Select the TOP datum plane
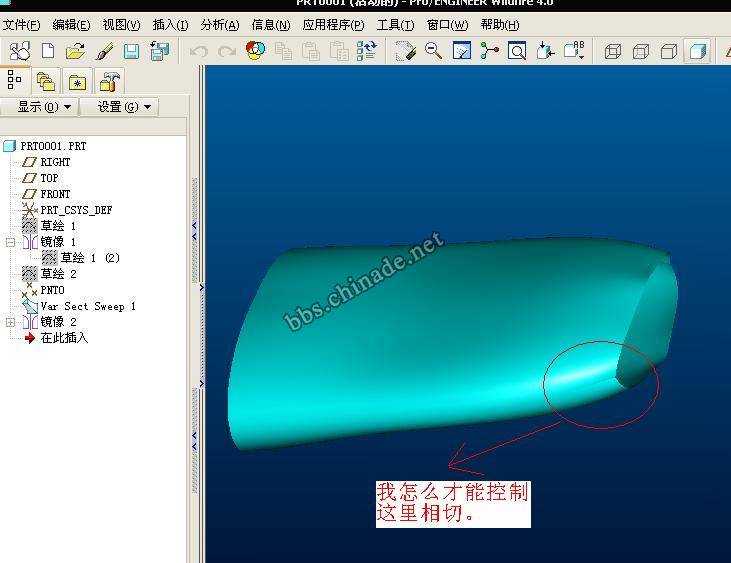Viewport: 731px width, 563px height. point(49,178)
